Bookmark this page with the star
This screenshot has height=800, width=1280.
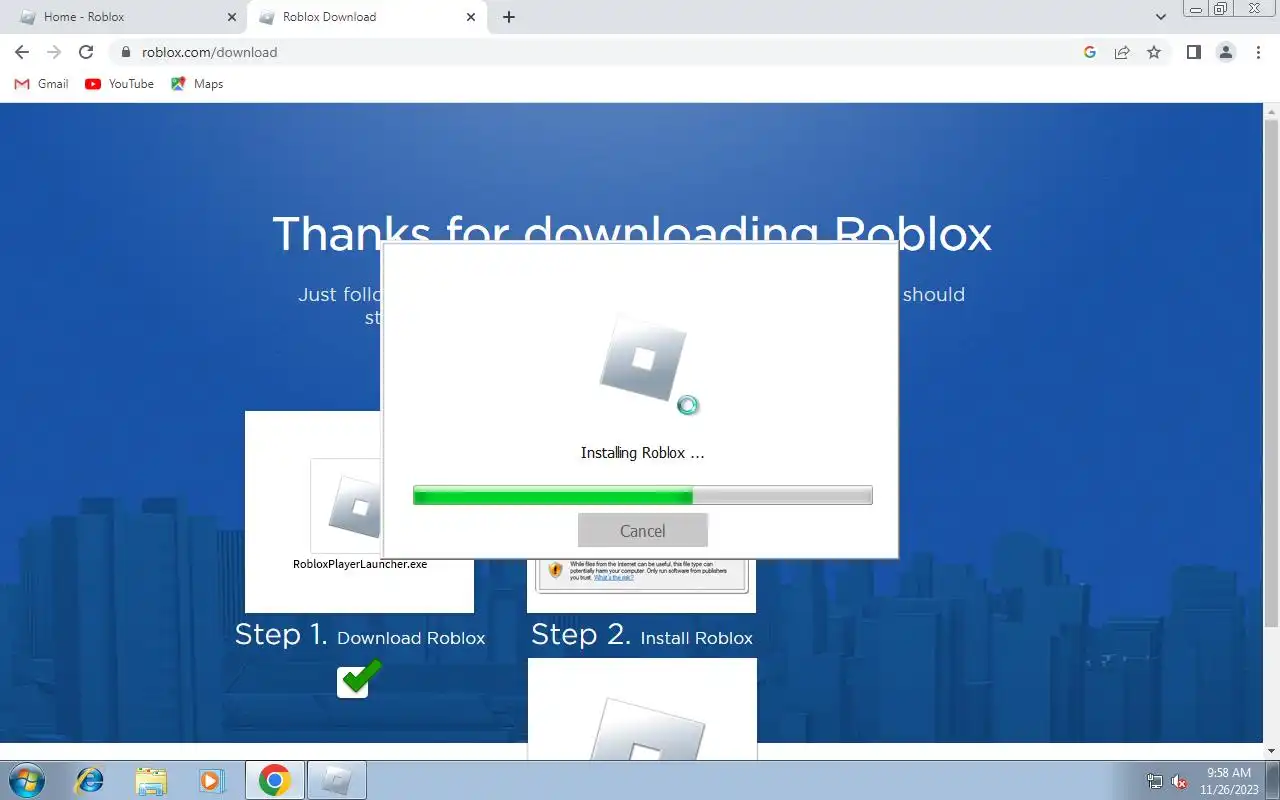[x=1154, y=52]
